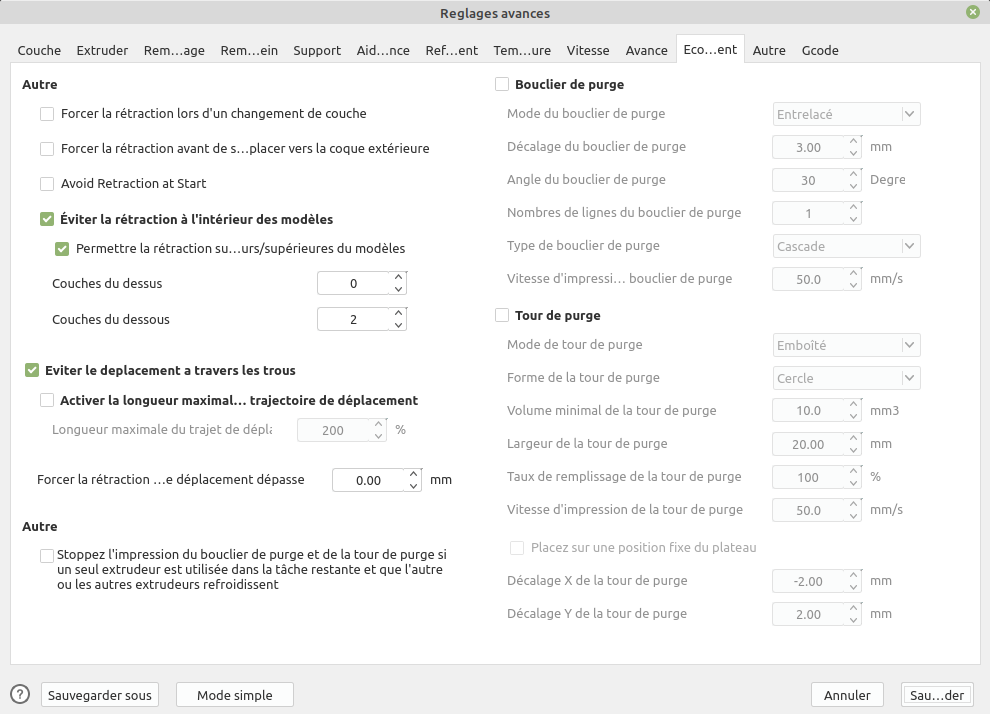Open the help question mark icon
The image size is (990, 714).
pos(20,694)
